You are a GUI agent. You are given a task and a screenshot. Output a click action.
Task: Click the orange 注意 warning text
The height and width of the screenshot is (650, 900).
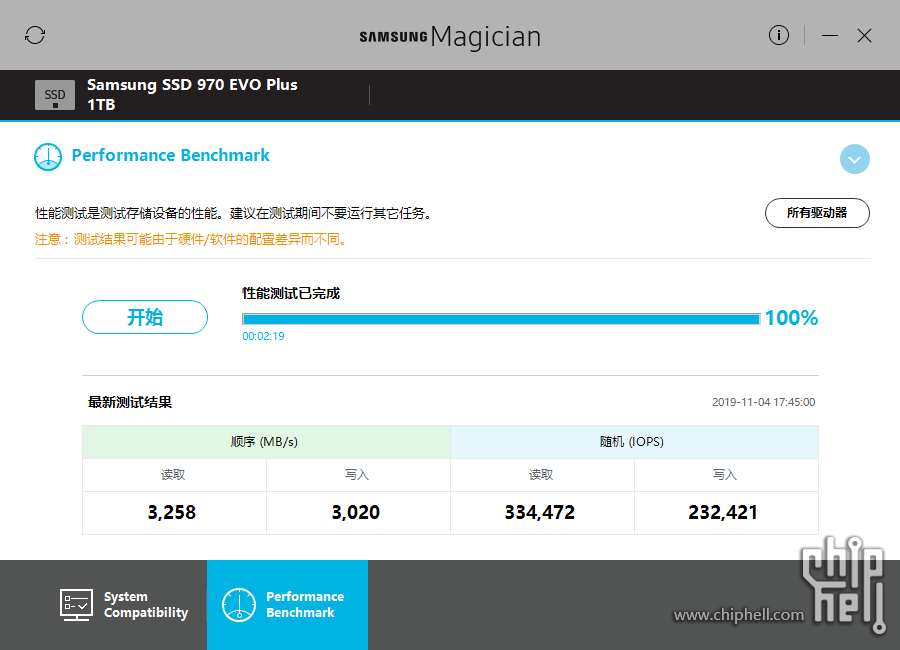pos(192,239)
